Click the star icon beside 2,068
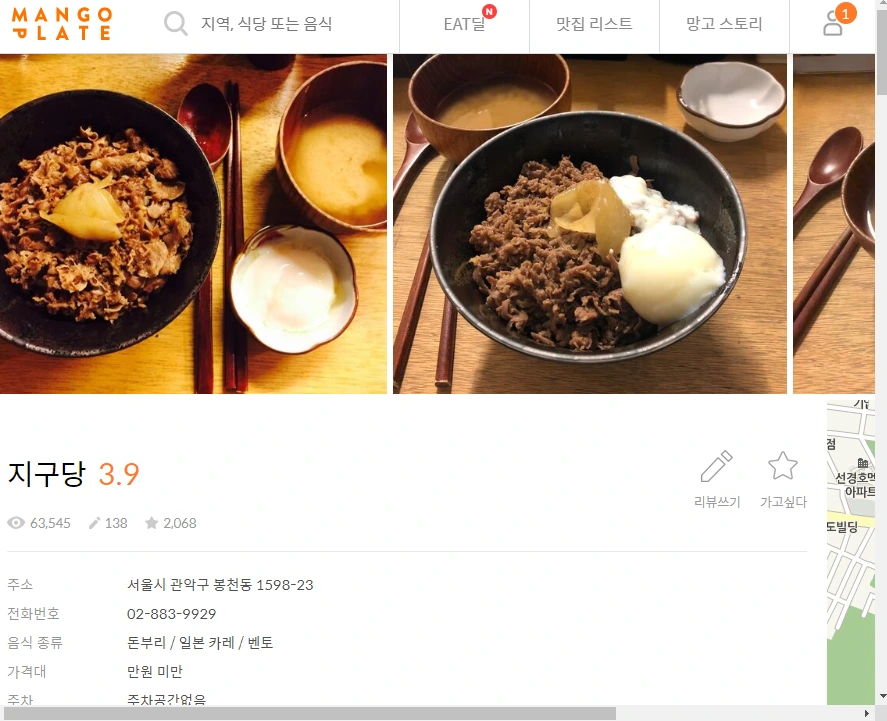Viewport: 887px width, 721px height. coord(151,523)
